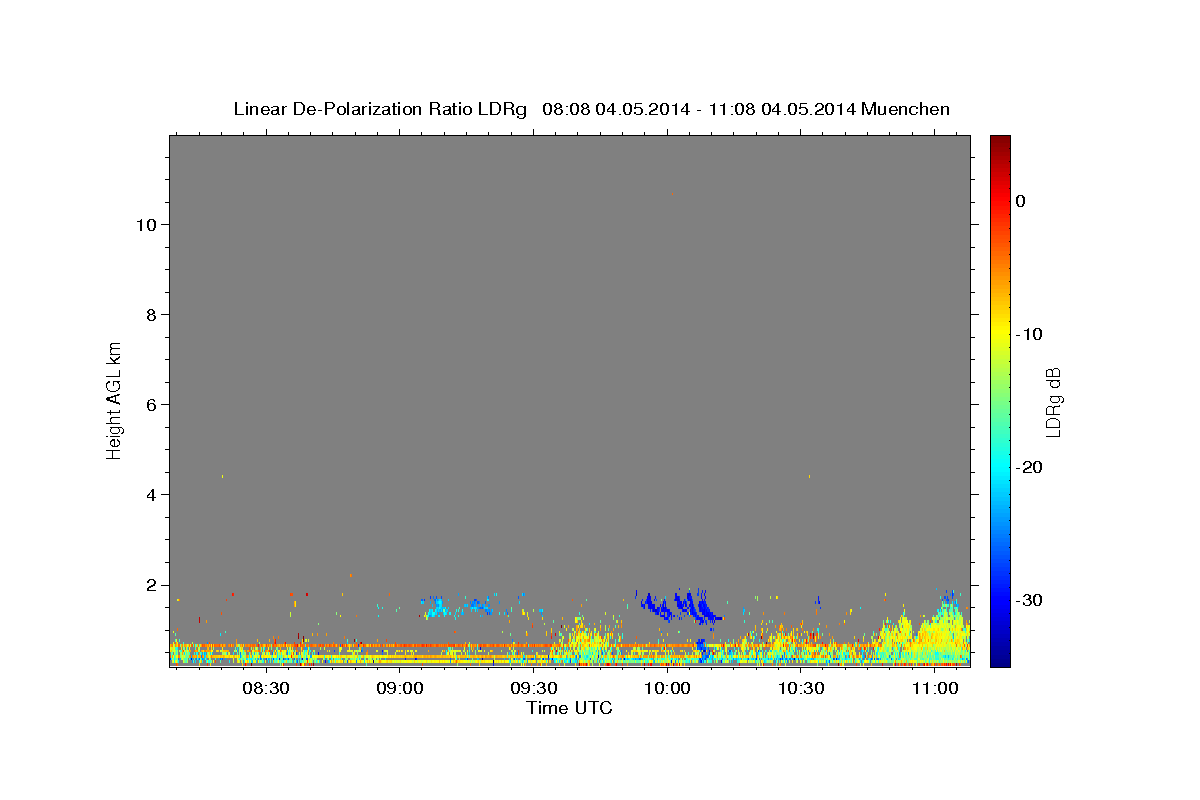This screenshot has width=1200, height=800.
Task: Click the height tick label 6
Action: pos(151,405)
